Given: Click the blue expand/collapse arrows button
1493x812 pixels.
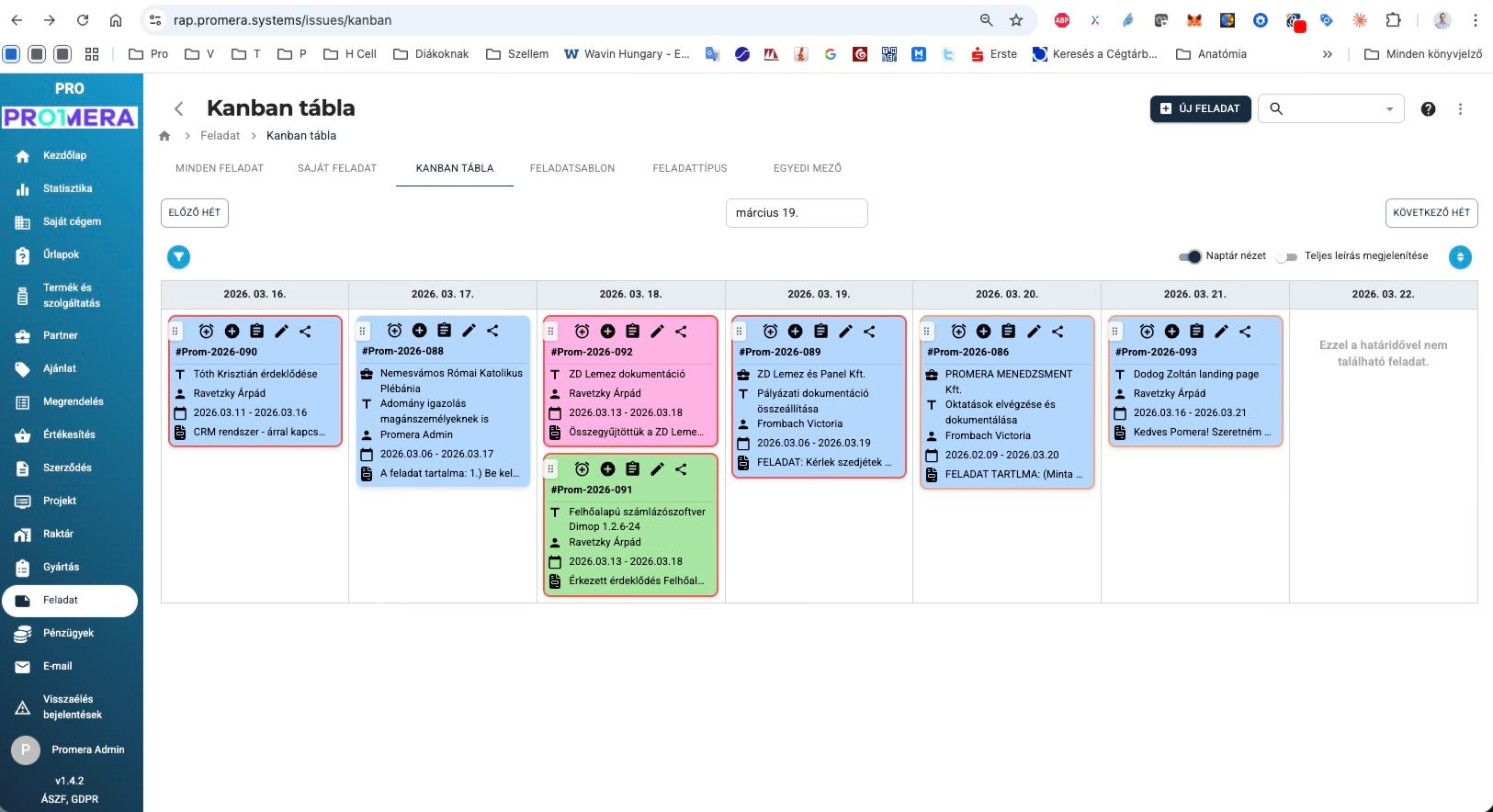Looking at the screenshot, I should [1459, 257].
